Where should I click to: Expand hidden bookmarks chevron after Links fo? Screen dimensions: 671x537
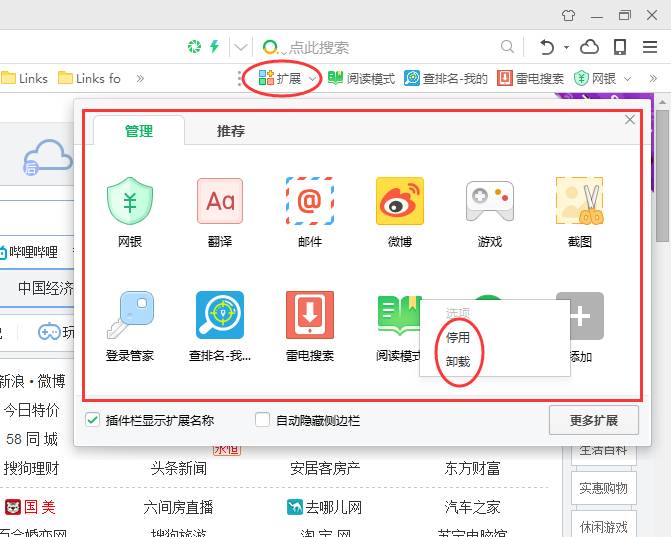point(140,79)
